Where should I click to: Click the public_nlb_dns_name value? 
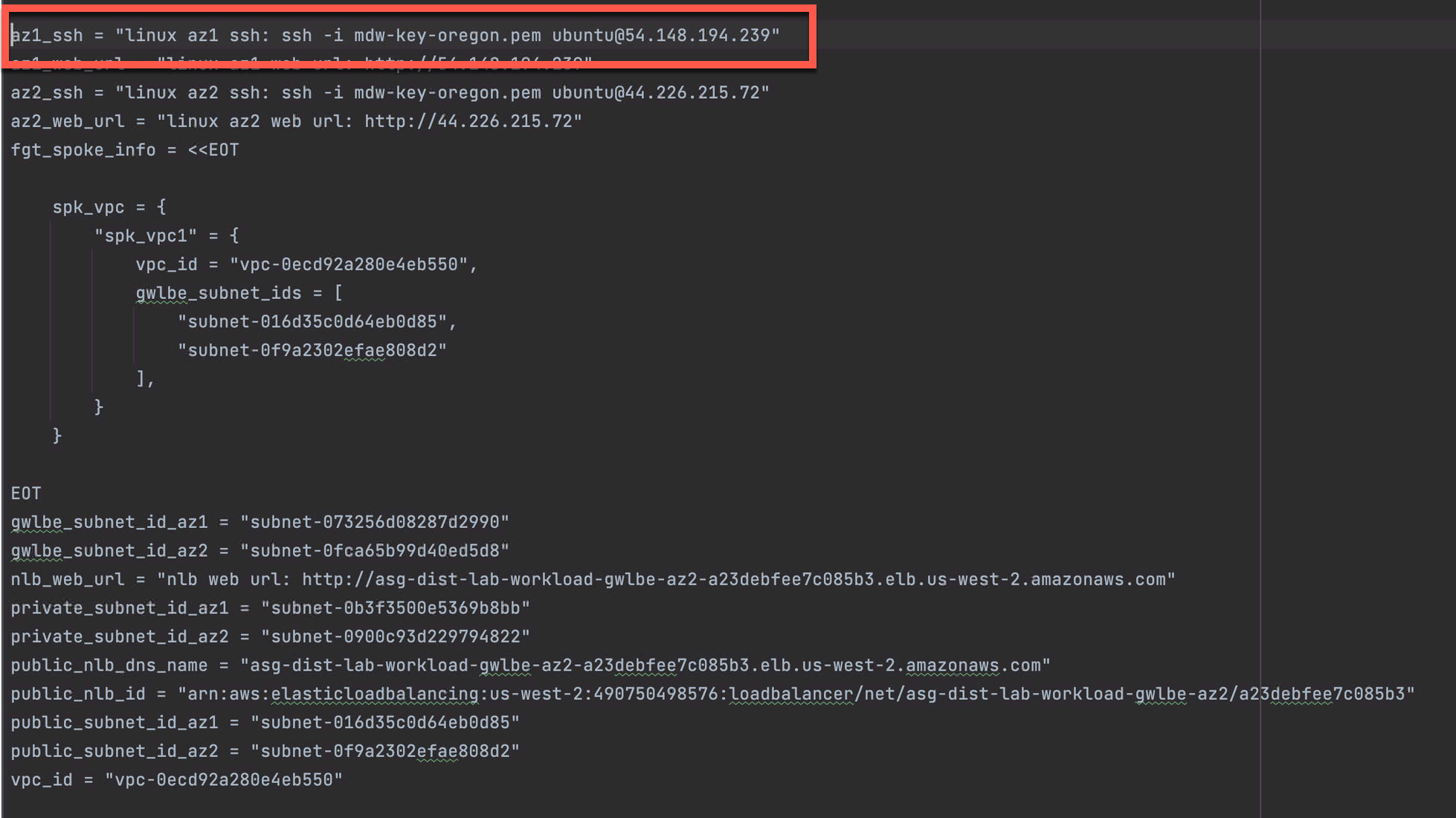(645, 665)
